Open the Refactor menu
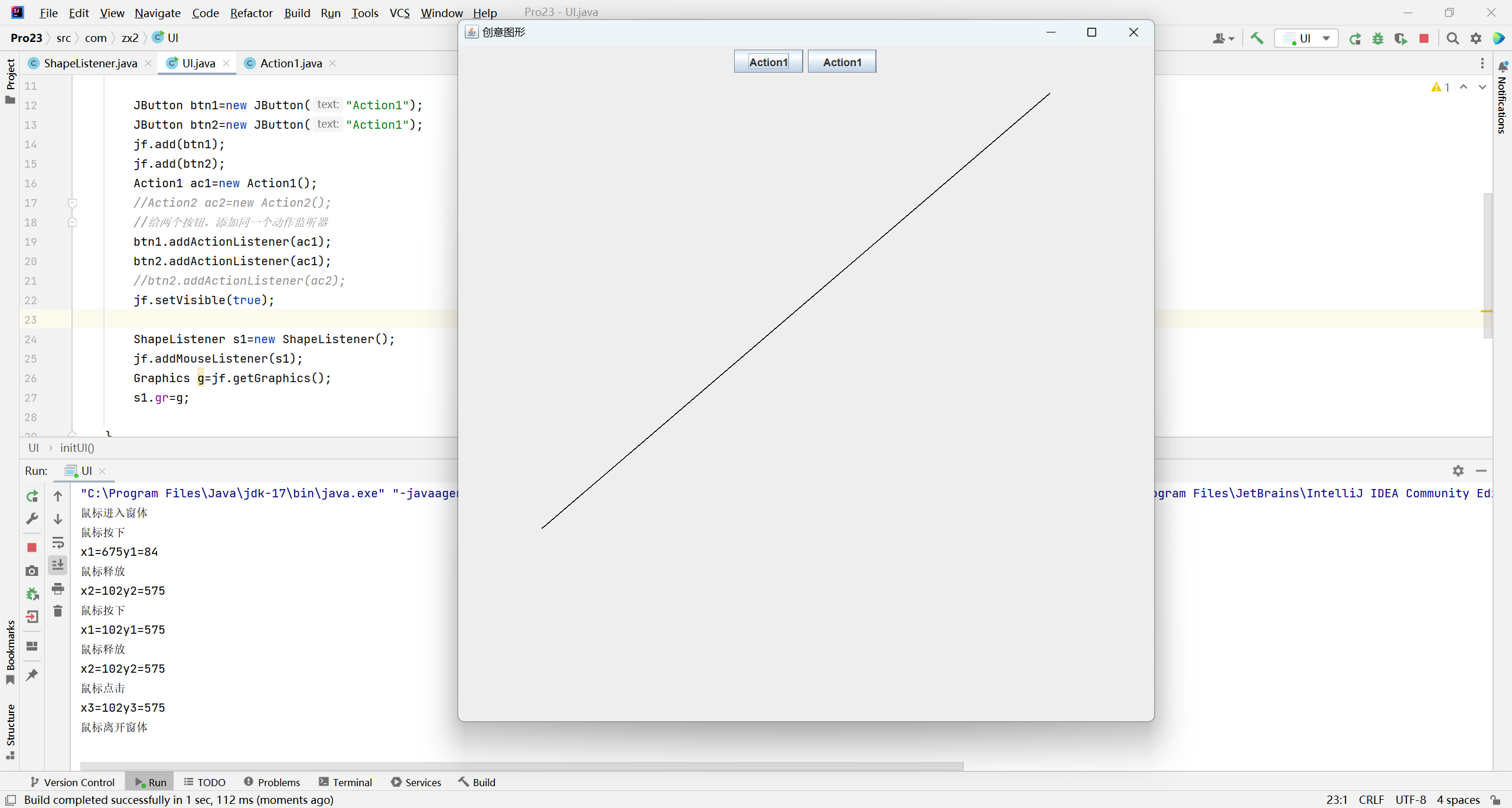1512x808 pixels. point(251,12)
